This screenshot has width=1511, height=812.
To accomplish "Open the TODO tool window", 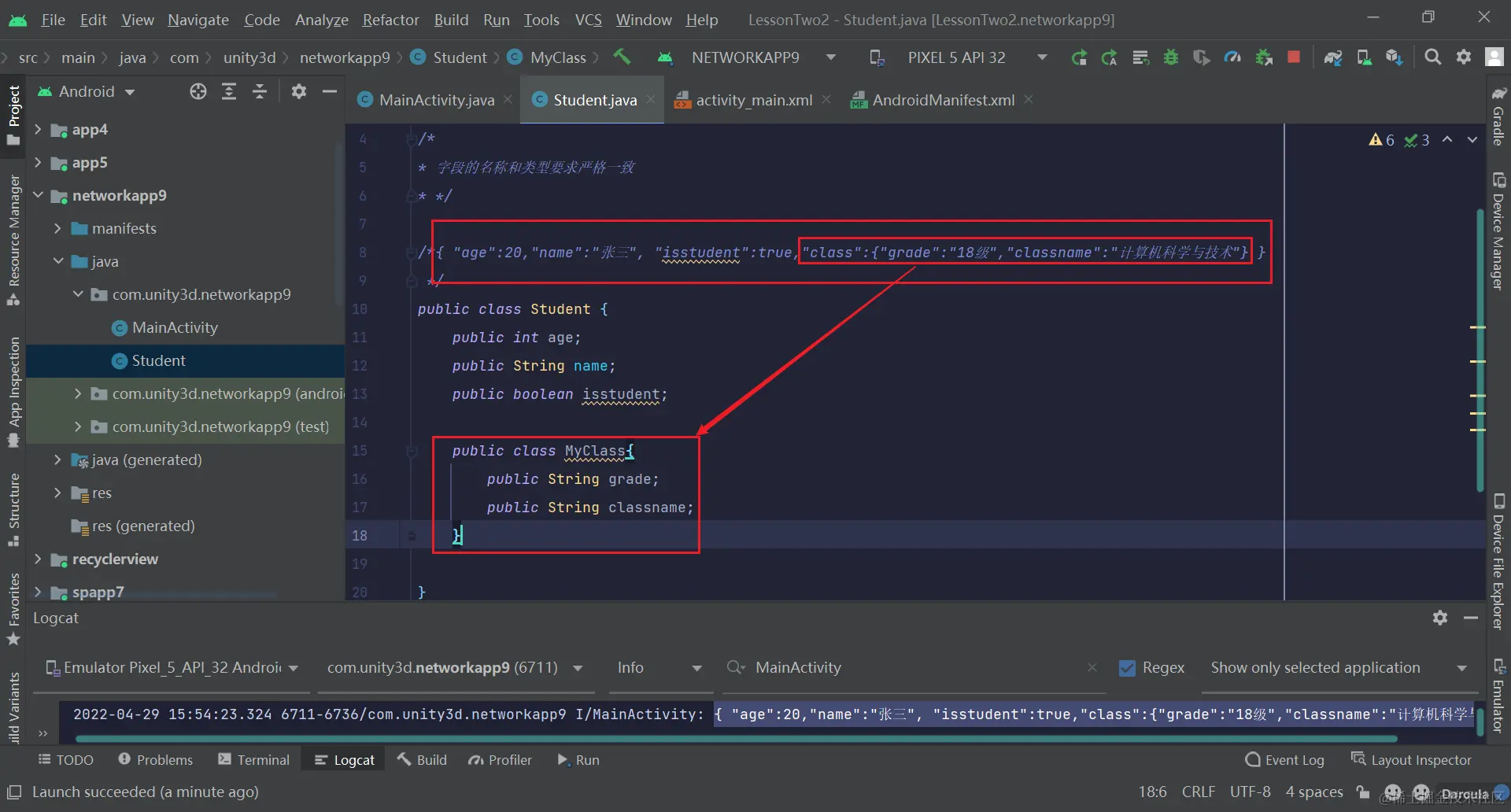I will coord(66,760).
